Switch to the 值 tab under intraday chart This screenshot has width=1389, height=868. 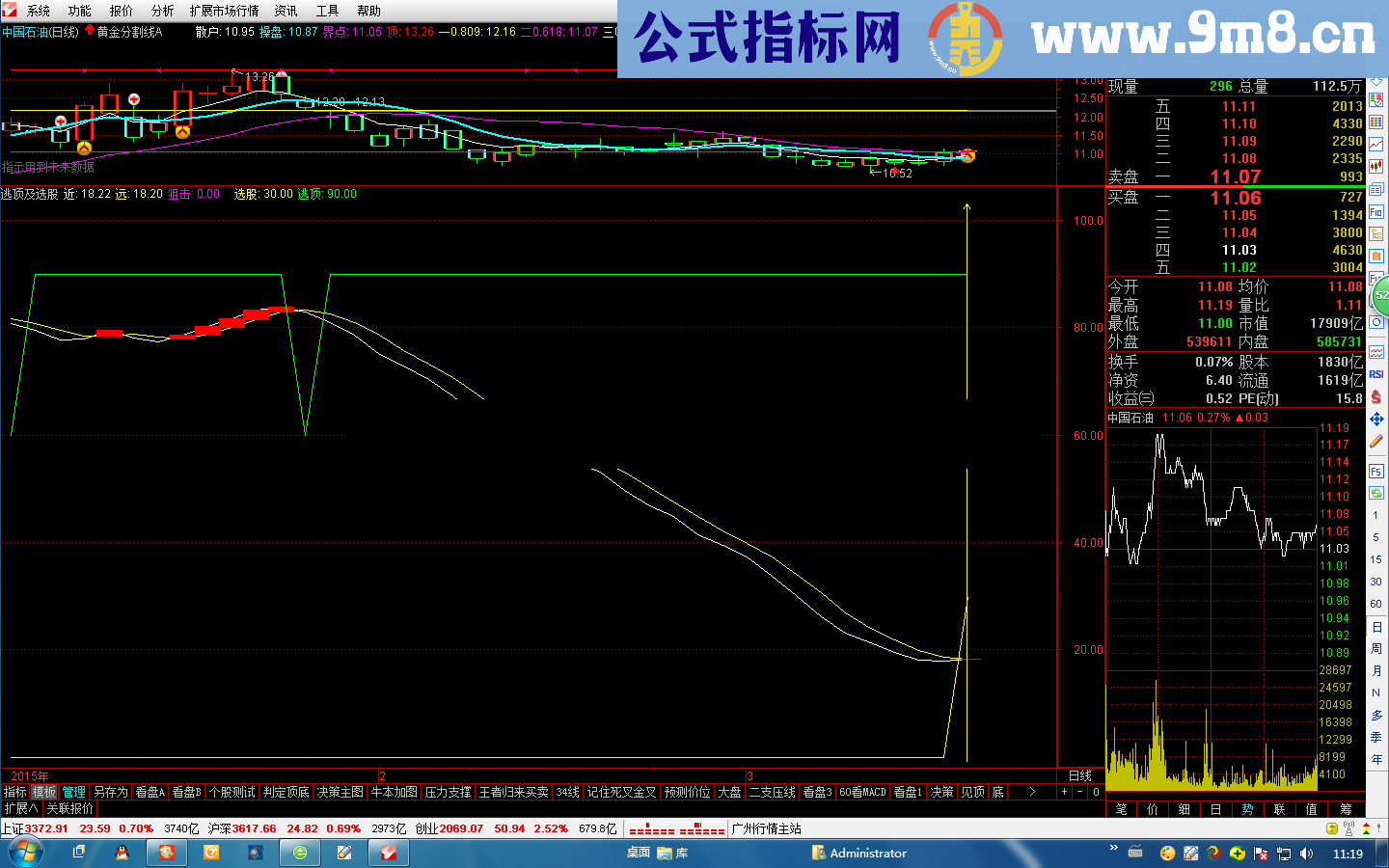1312,809
